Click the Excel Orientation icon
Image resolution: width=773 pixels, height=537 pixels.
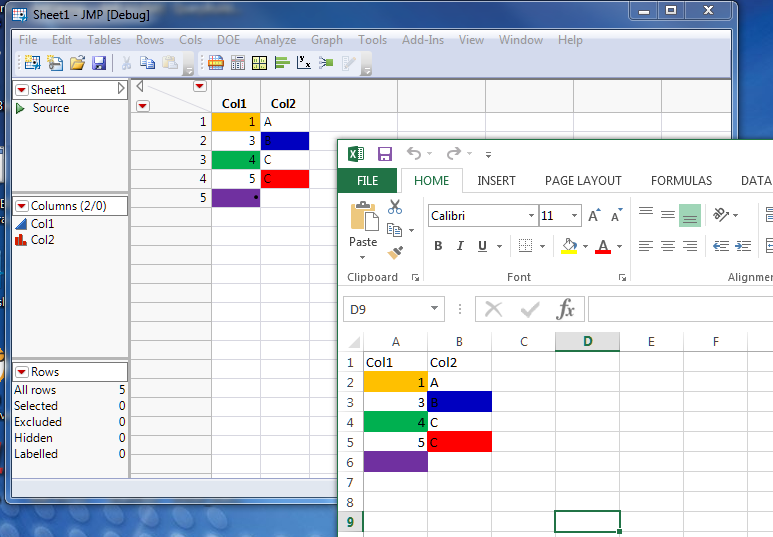coord(721,215)
